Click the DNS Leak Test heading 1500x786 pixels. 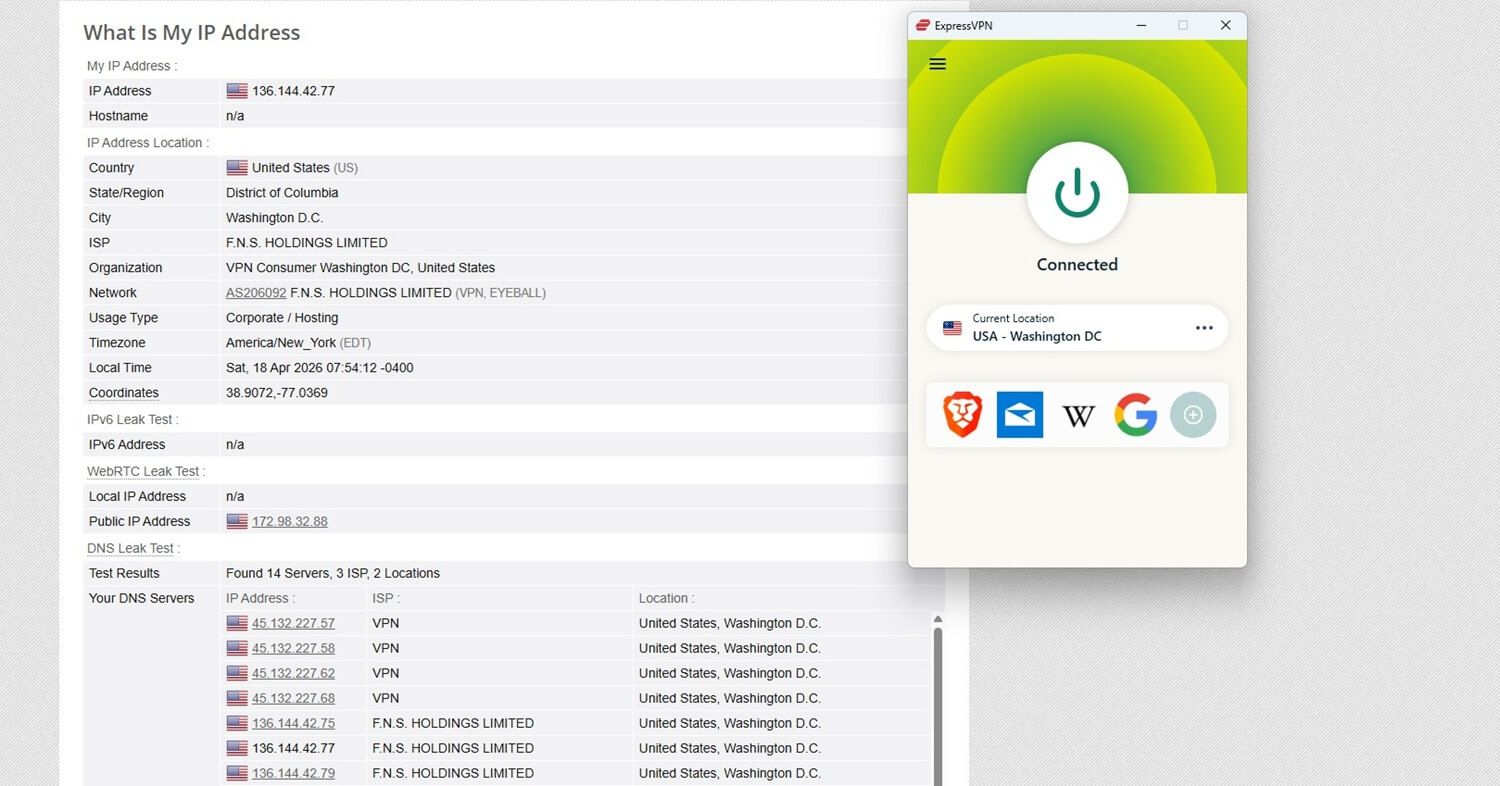click(x=132, y=548)
